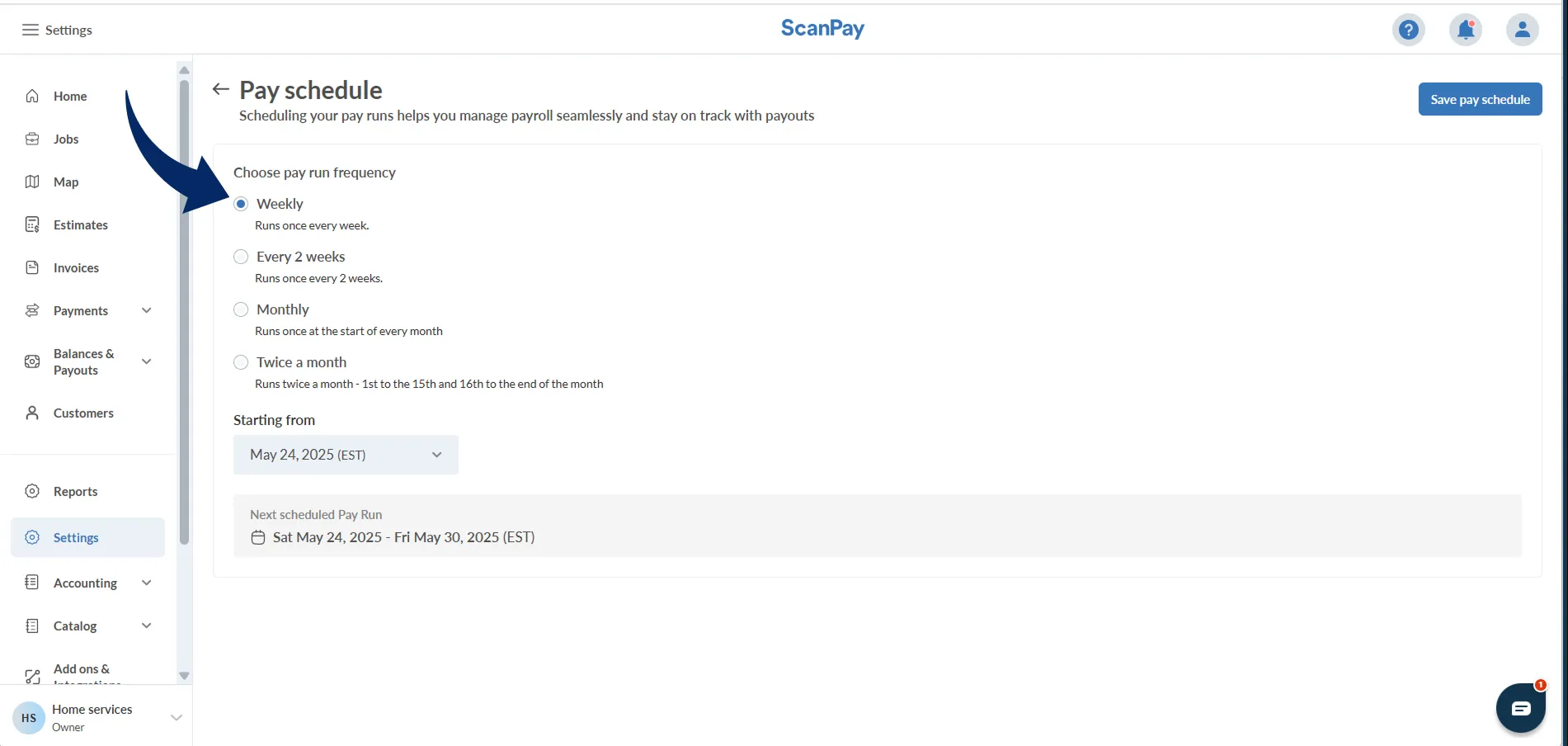
Task: Open Home in the sidebar
Action: click(x=70, y=96)
